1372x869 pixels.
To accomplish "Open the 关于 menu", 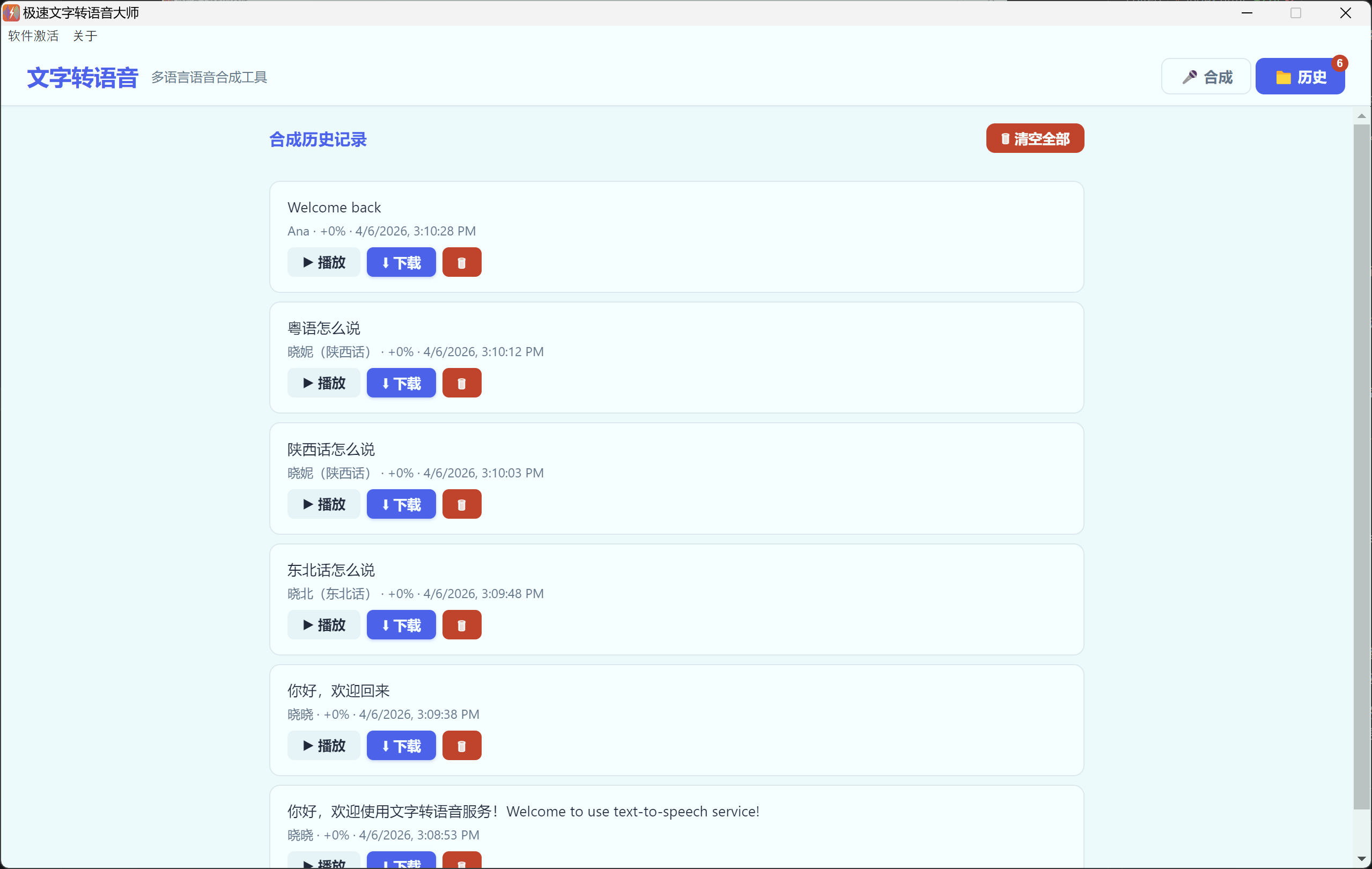I will pyautogui.click(x=84, y=36).
